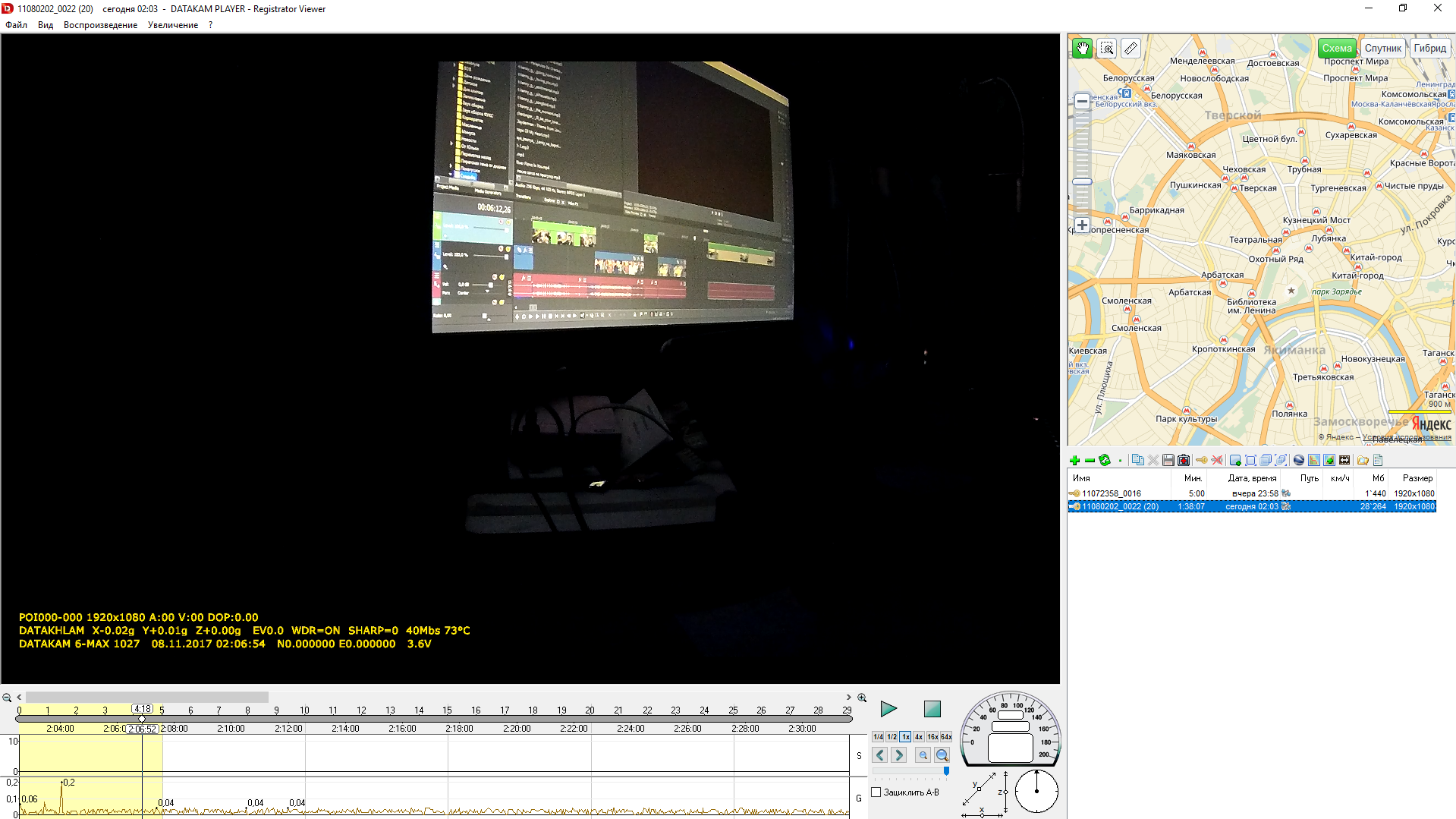Set playback speed to 16x

(x=932, y=737)
